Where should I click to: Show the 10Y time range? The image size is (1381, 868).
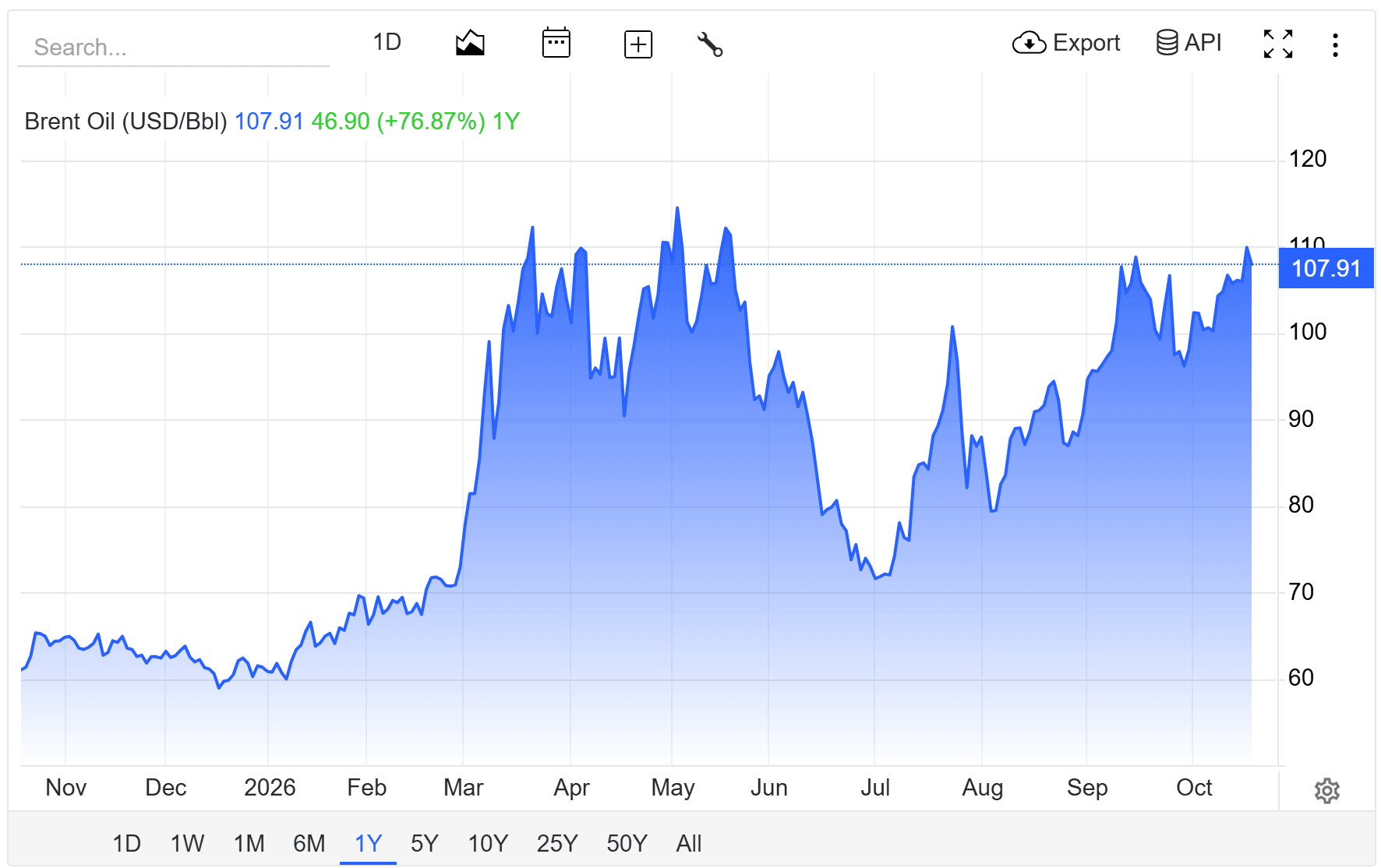pyautogui.click(x=488, y=843)
